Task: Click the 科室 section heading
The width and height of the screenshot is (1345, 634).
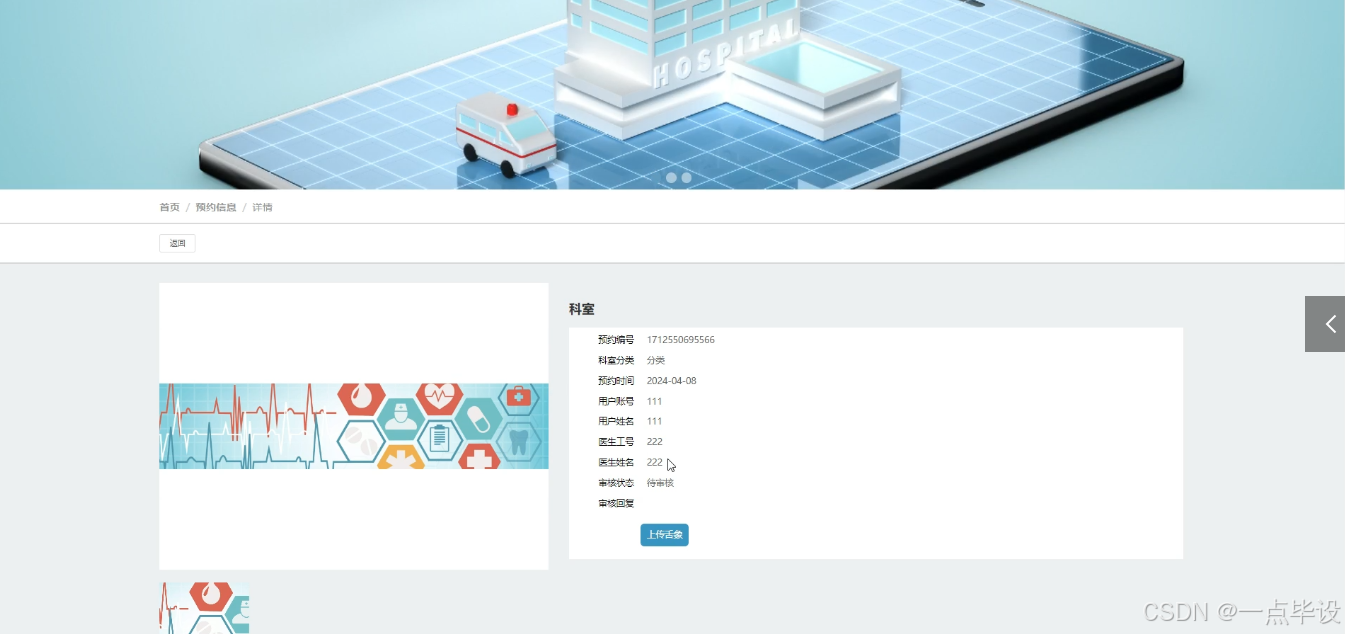Action: point(582,309)
